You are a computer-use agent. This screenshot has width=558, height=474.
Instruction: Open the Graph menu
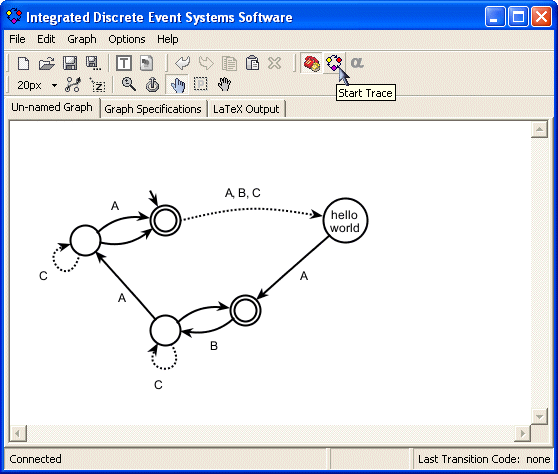[82, 39]
